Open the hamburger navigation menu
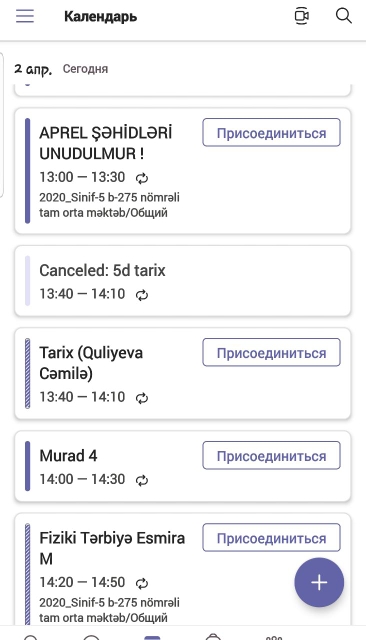The width and height of the screenshot is (366, 640). click(25, 16)
